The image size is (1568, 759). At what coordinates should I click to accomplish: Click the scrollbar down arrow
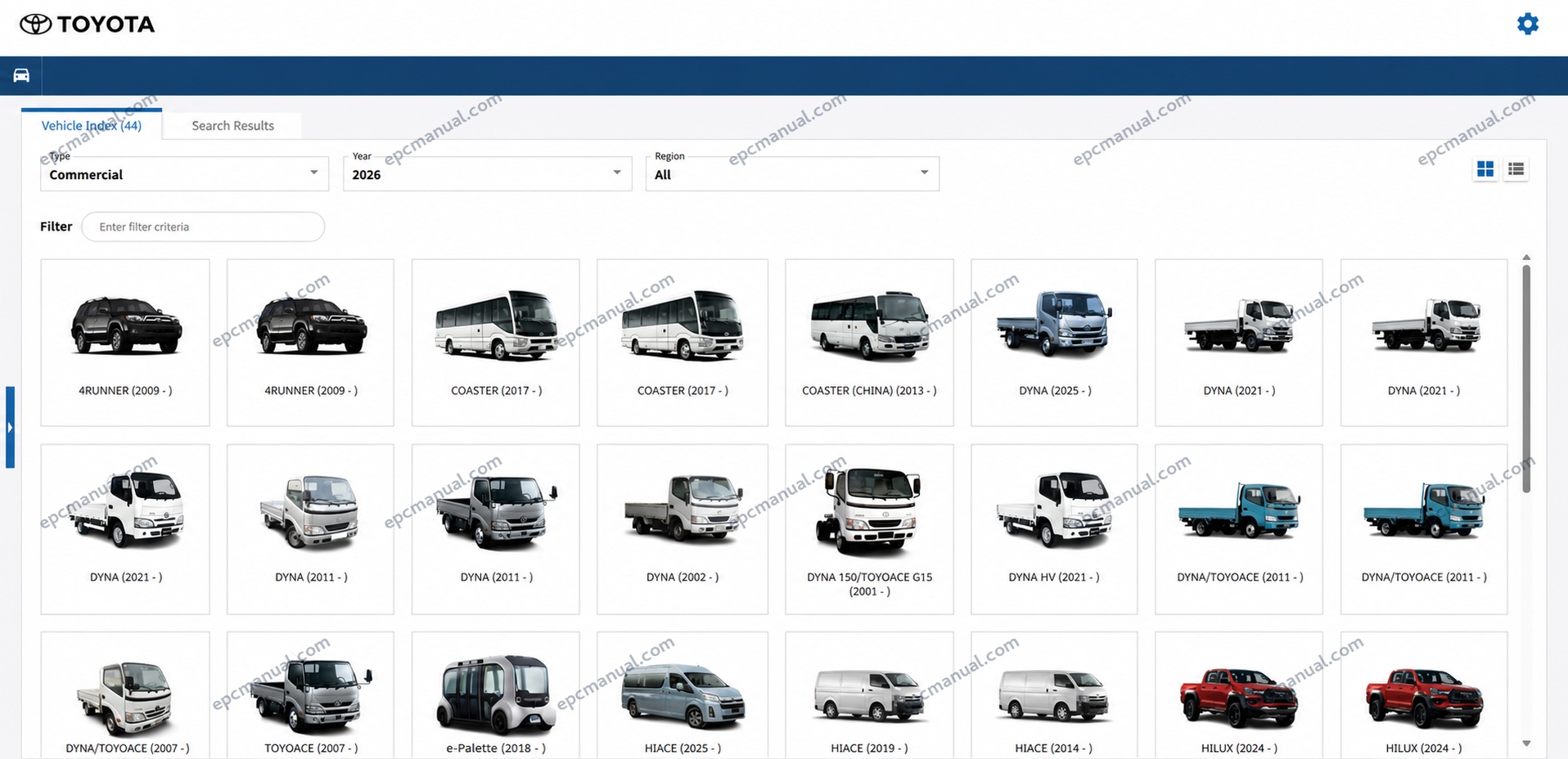[1526, 743]
